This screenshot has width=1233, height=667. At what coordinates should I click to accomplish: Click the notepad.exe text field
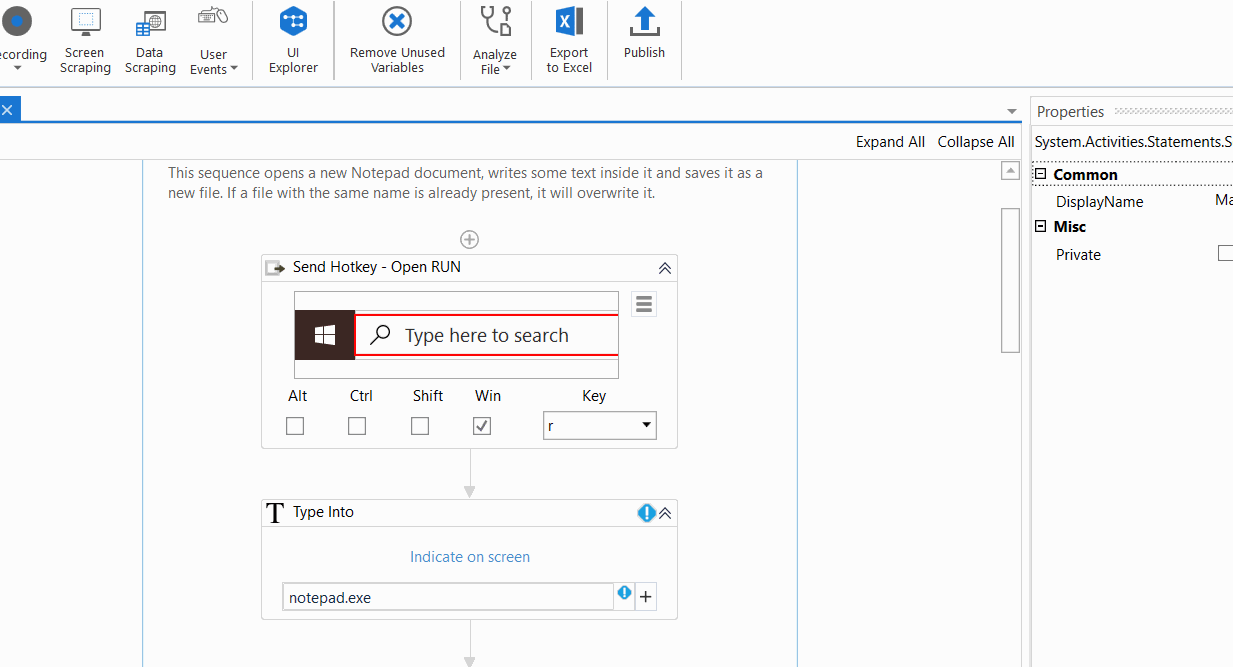click(447, 598)
